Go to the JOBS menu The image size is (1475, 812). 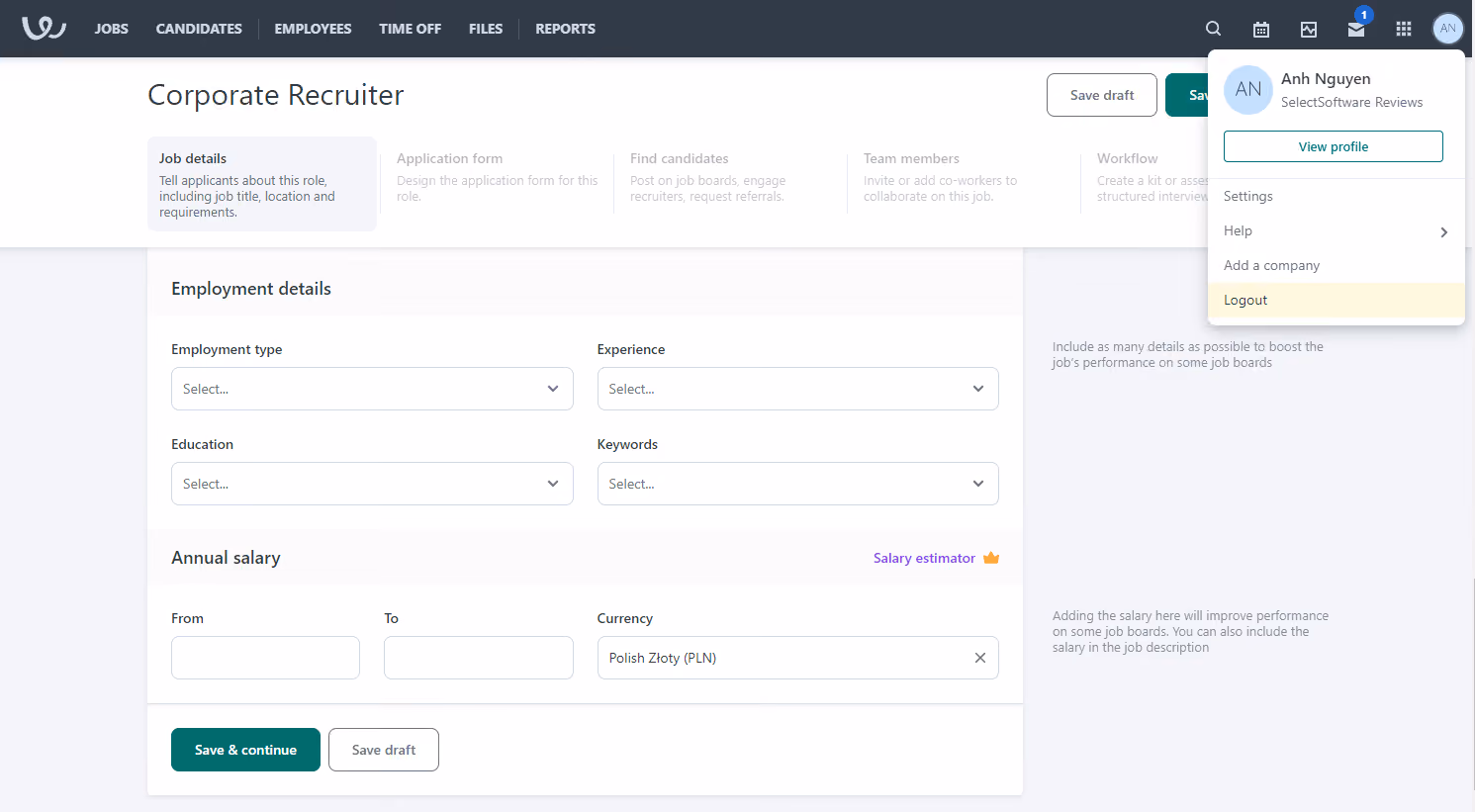112,29
